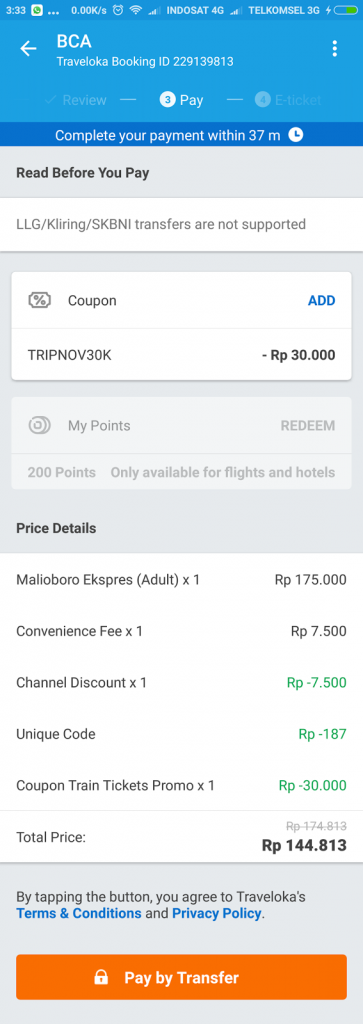Open Privacy Policy link
The image size is (363, 1024).
217,913
